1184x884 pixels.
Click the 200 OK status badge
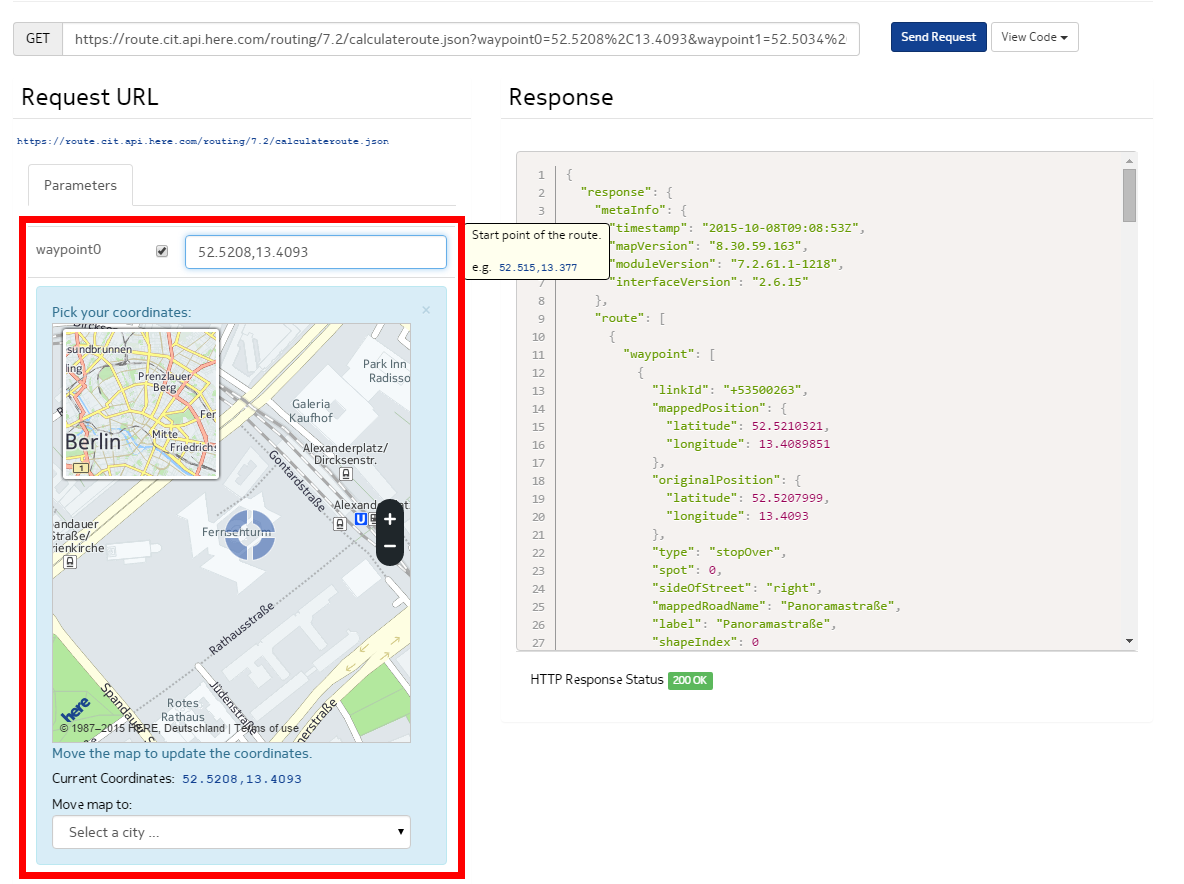pos(690,680)
